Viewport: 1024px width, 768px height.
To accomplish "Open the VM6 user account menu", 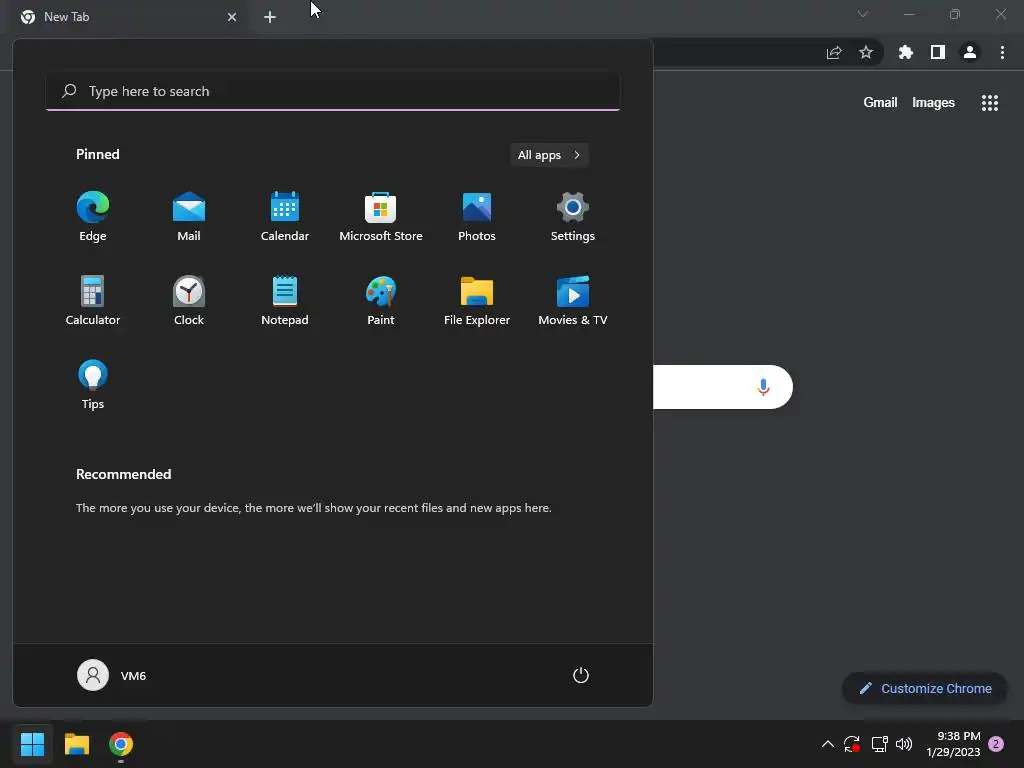I will (112, 675).
